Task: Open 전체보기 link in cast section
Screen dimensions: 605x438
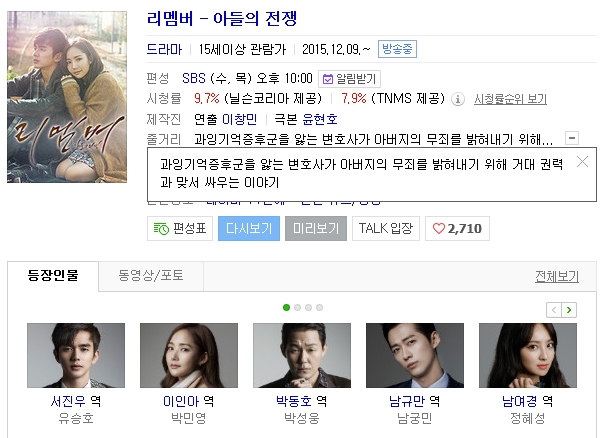Action: tap(557, 276)
